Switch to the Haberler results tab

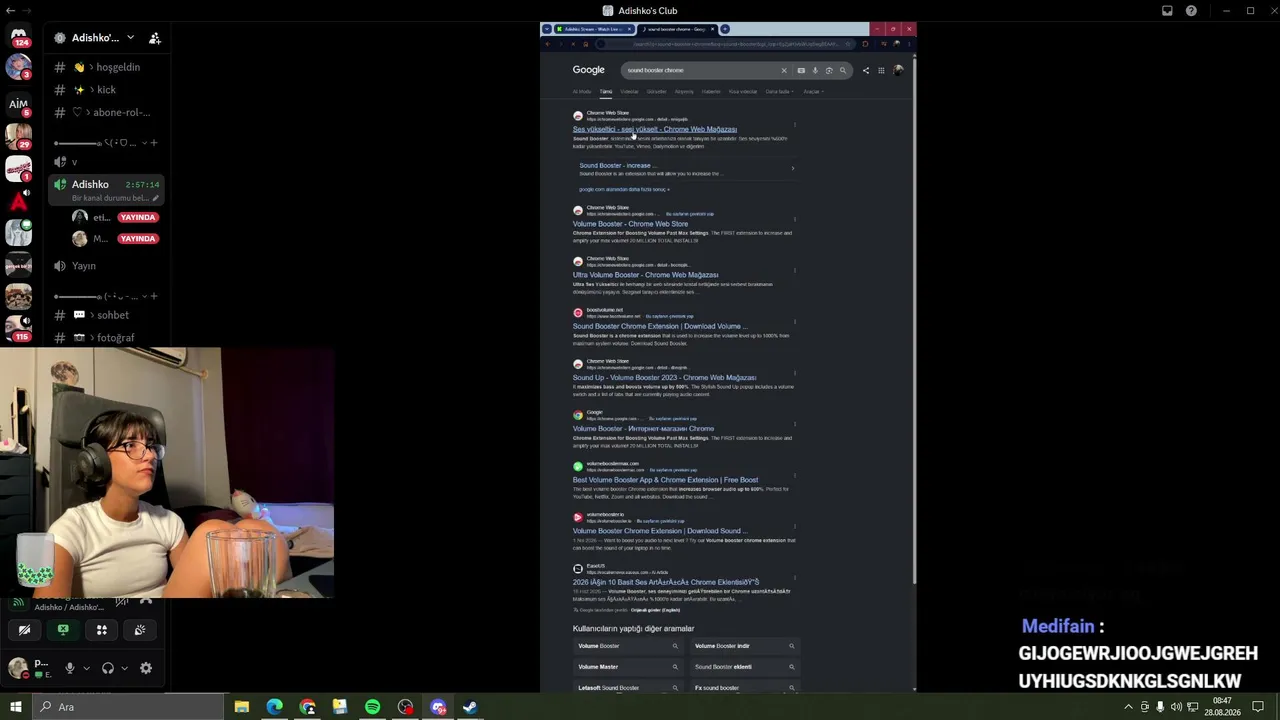pos(711,92)
